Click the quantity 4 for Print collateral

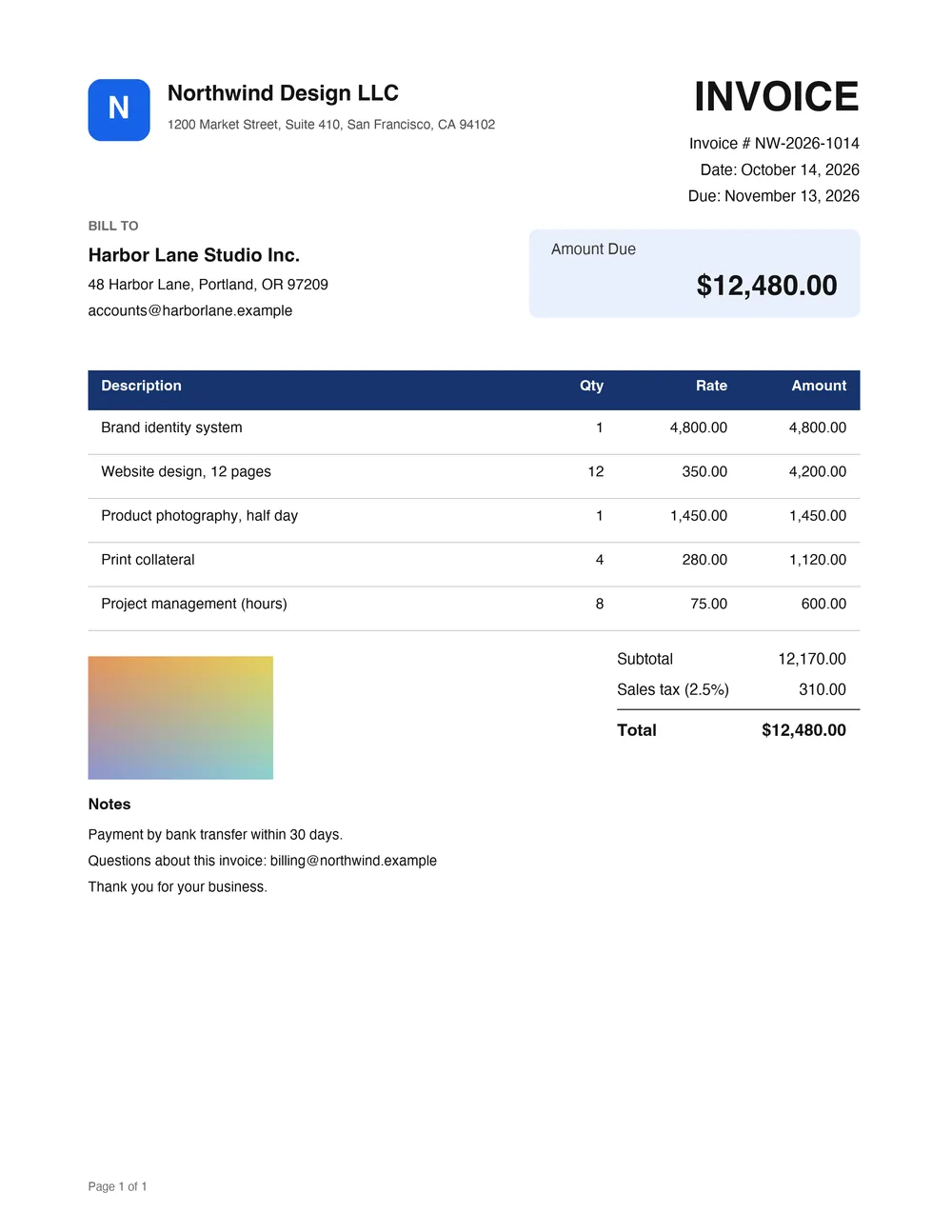tap(600, 560)
